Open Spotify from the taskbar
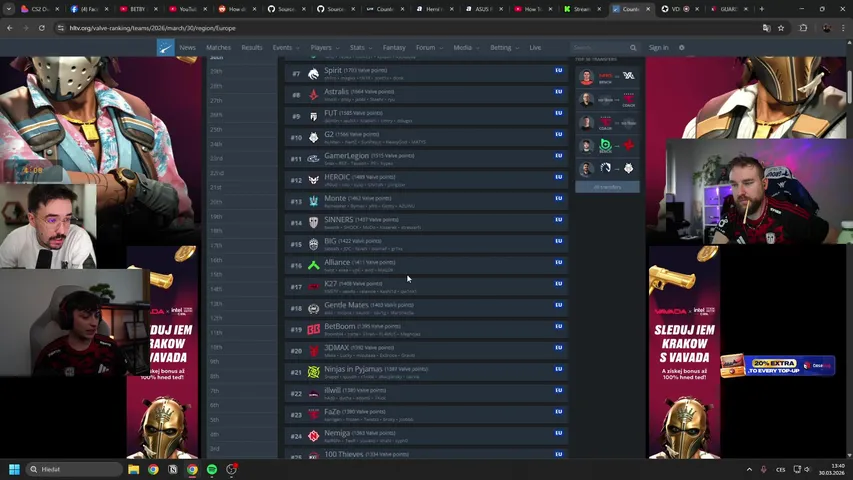Viewport: 853px width, 480px height. 212,469
